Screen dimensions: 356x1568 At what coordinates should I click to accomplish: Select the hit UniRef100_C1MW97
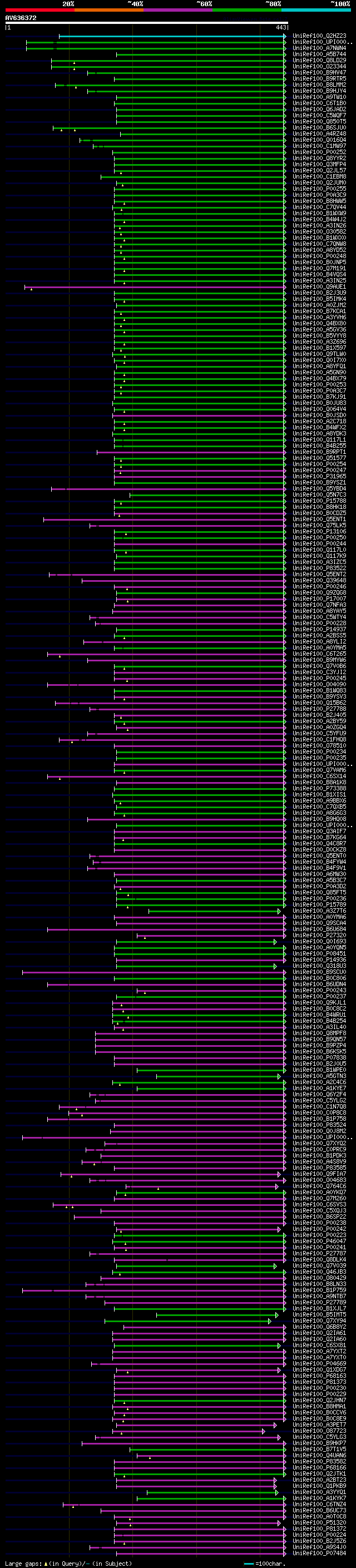point(319,147)
